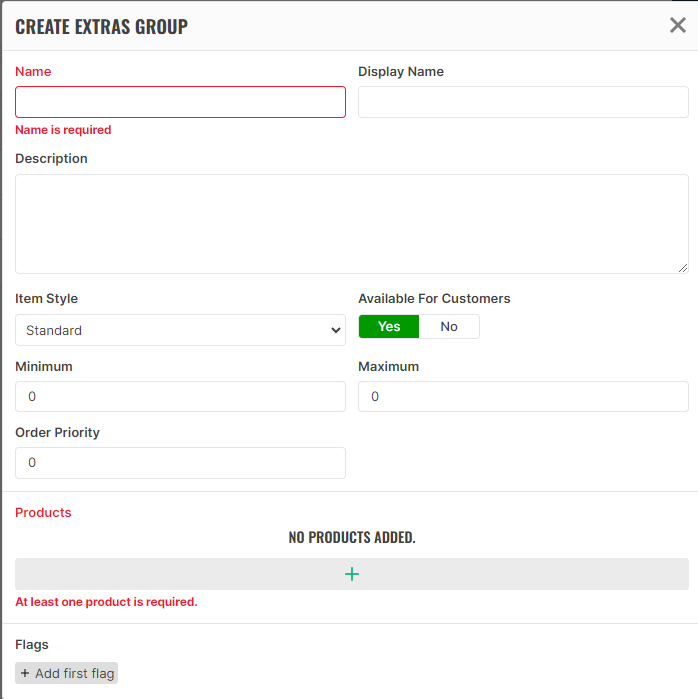Image resolution: width=698 pixels, height=699 pixels.
Task: Click the red Products section heading
Action: (x=43, y=513)
